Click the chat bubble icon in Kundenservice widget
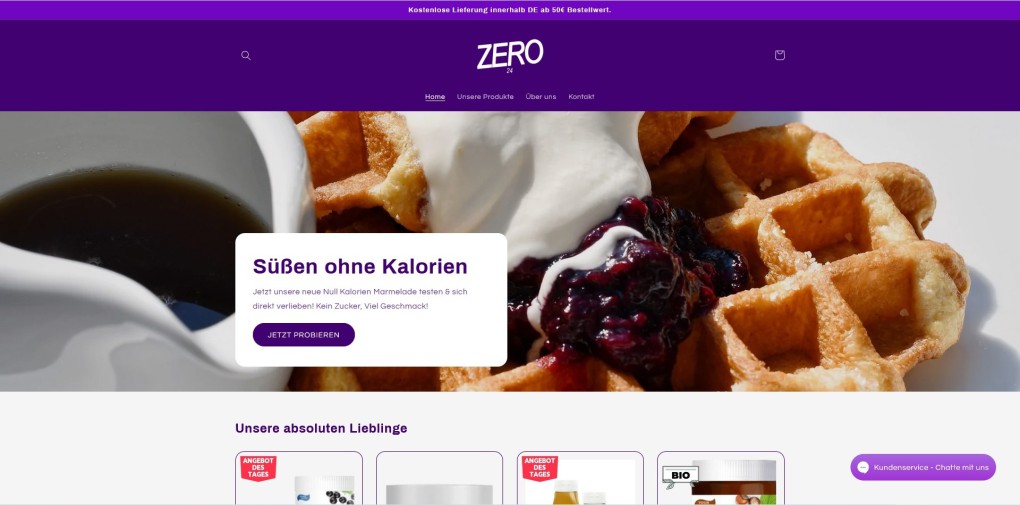This screenshot has width=1020, height=505. 863,467
